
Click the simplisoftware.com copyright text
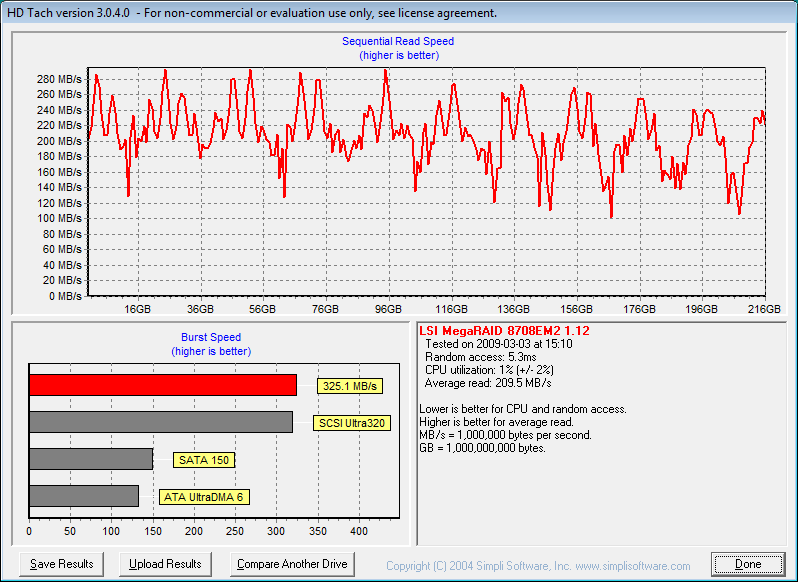[x=538, y=566]
